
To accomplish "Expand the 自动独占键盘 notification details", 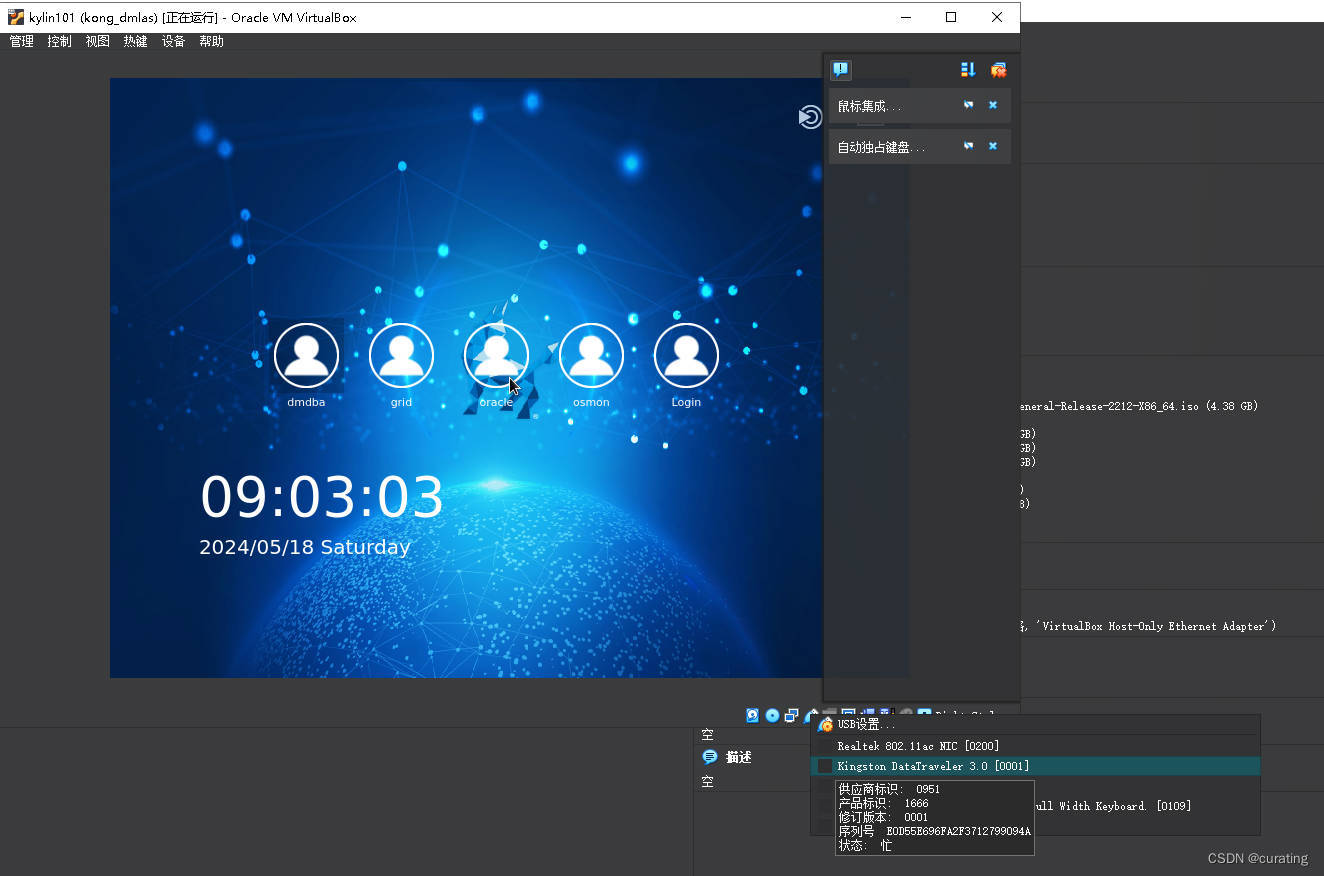I will pos(968,146).
